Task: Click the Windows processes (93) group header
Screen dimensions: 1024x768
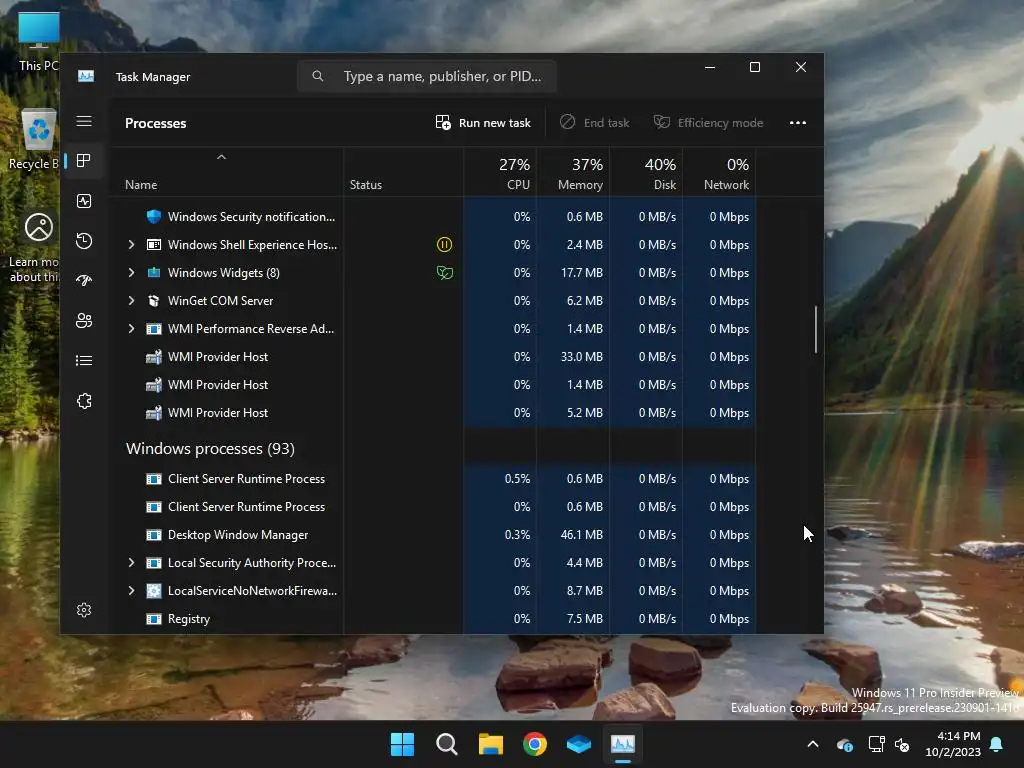Action: pyautogui.click(x=210, y=449)
